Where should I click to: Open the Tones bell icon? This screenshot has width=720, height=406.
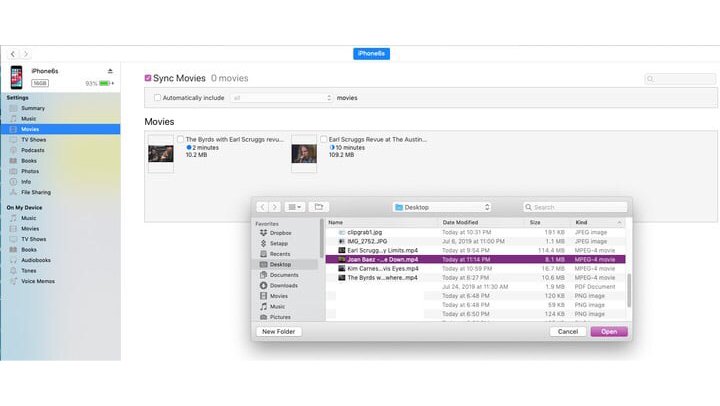coord(13,271)
